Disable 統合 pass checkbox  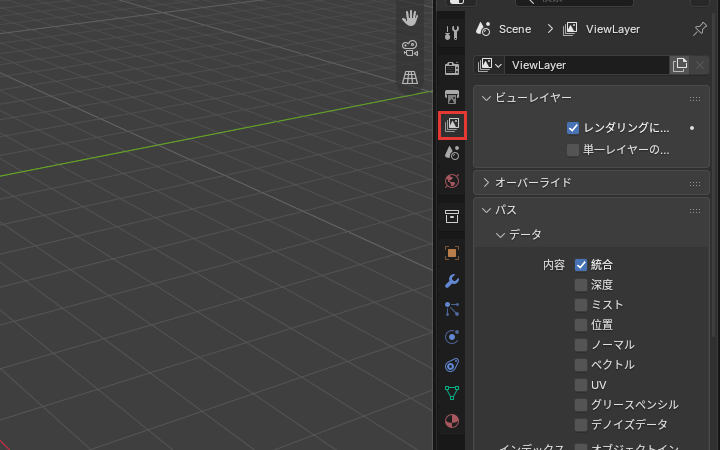(x=581, y=265)
